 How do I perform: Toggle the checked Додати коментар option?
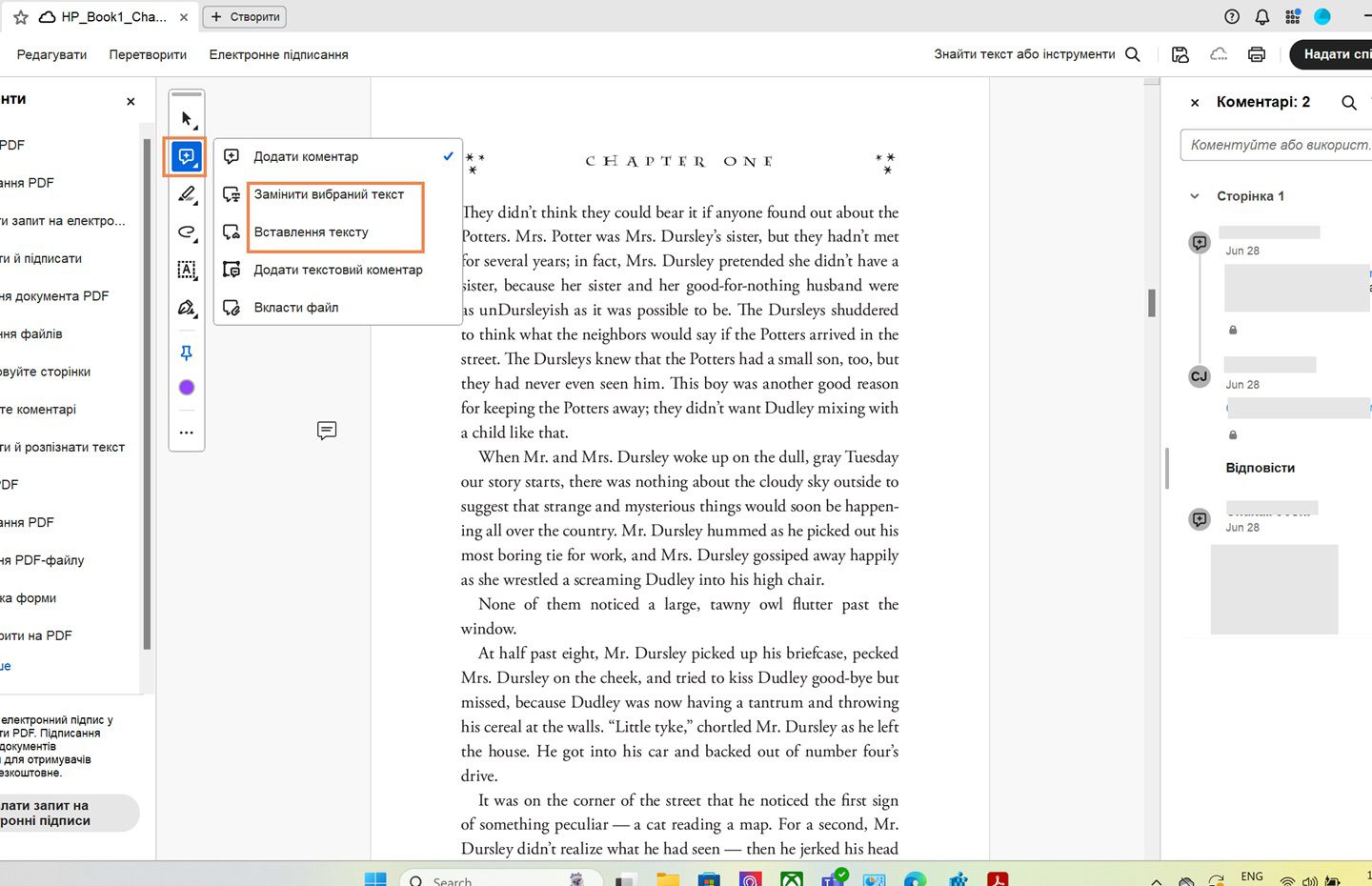338,156
